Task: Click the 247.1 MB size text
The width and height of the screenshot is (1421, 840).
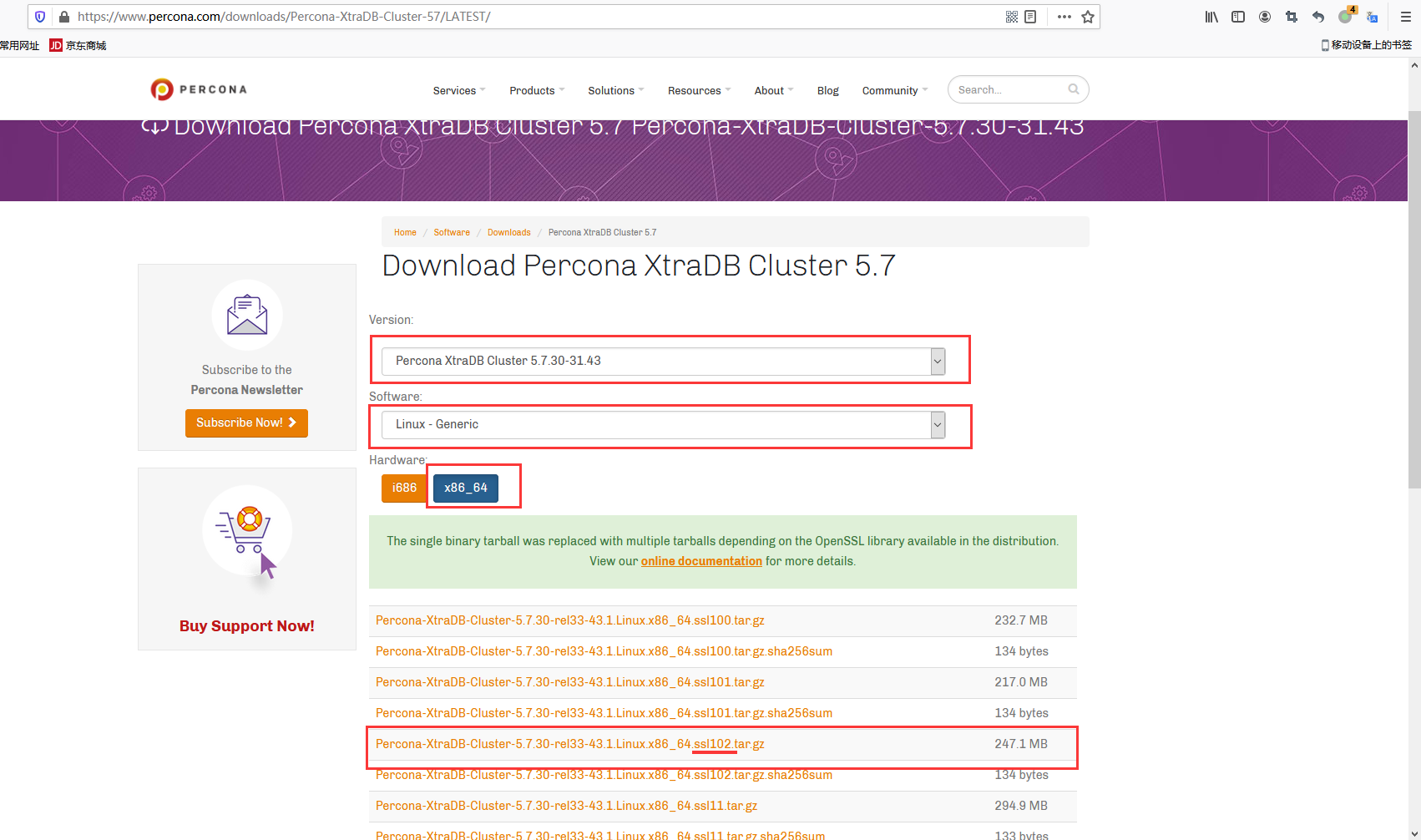Action: coord(1021,744)
